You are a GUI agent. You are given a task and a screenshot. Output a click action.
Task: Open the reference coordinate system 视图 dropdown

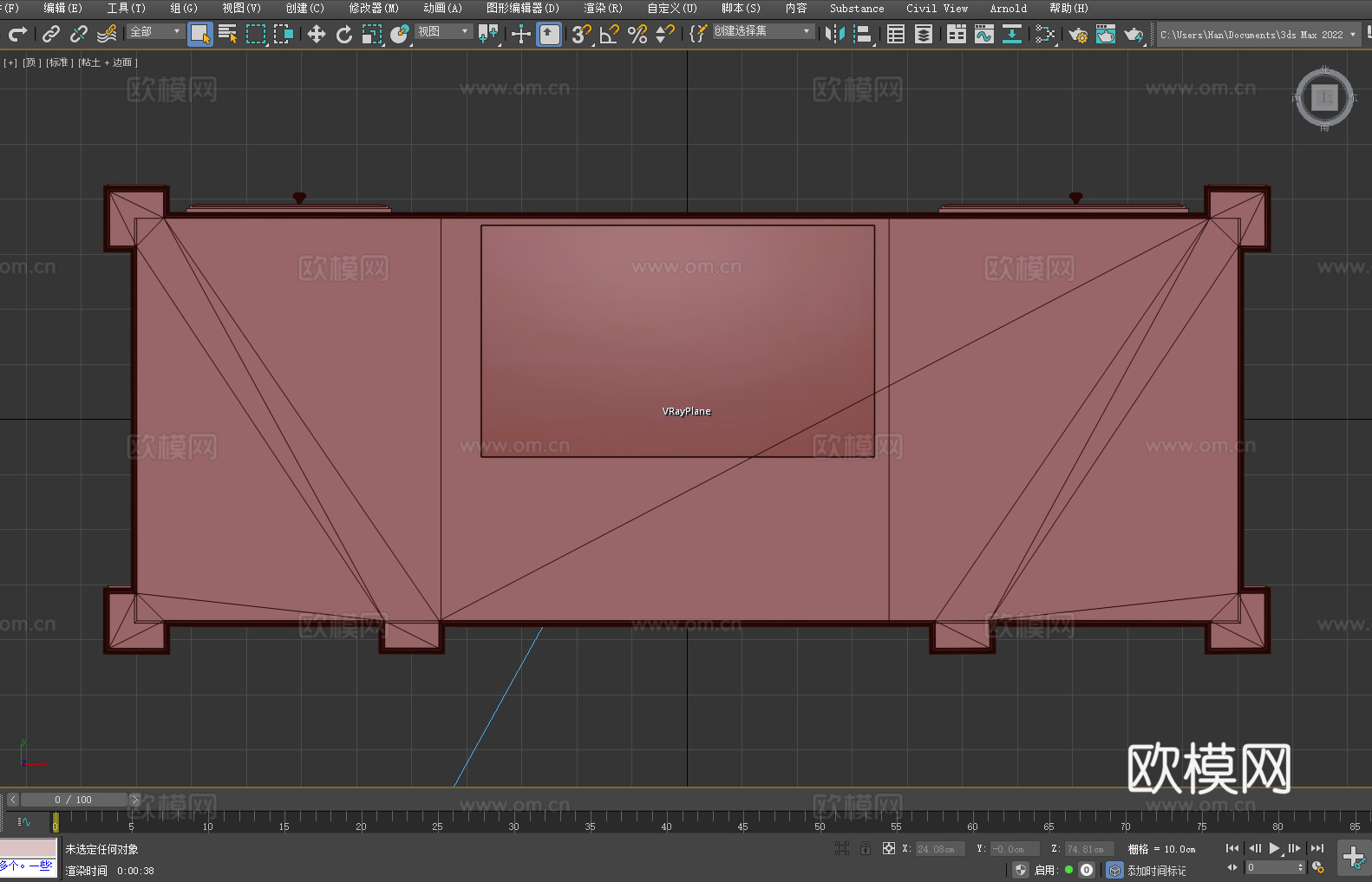(443, 31)
